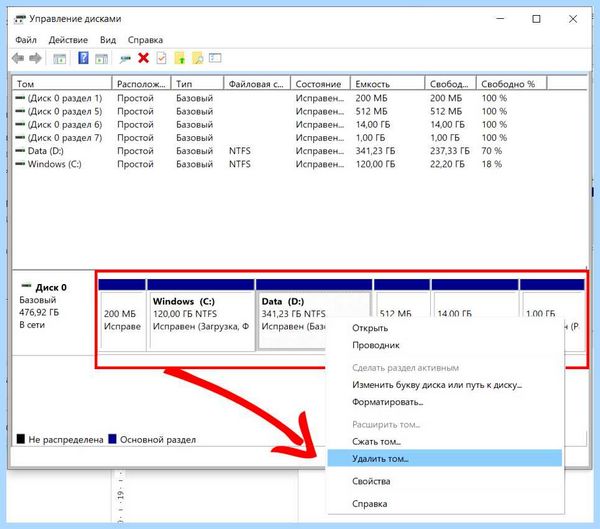
Task: Show or hide the console tree toolbar icon
Action: coord(59,59)
